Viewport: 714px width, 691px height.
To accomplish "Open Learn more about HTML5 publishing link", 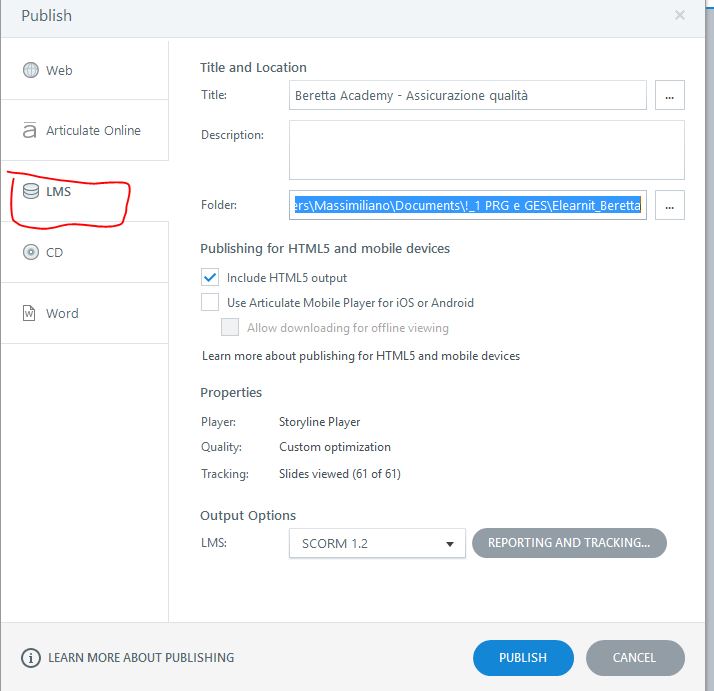I will (x=361, y=356).
